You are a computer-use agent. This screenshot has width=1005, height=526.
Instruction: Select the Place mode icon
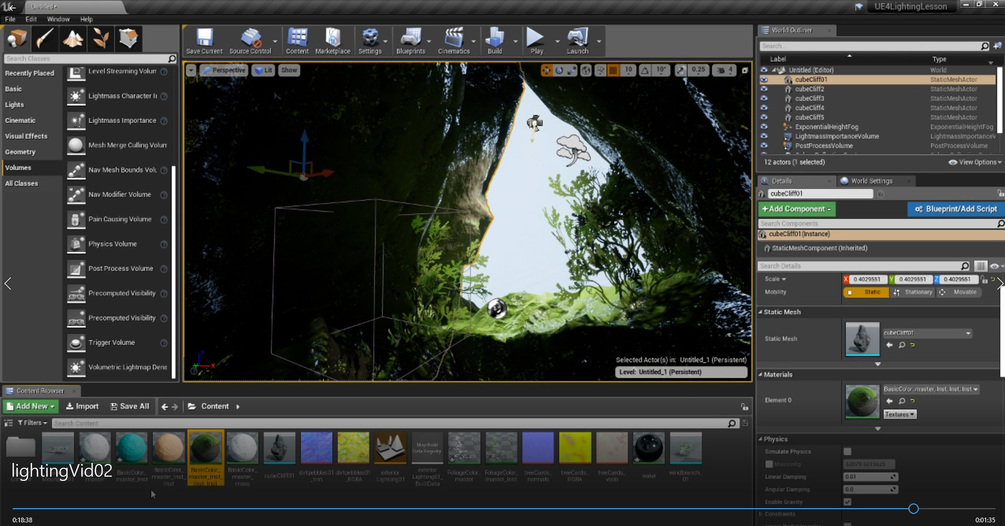click(x=17, y=39)
